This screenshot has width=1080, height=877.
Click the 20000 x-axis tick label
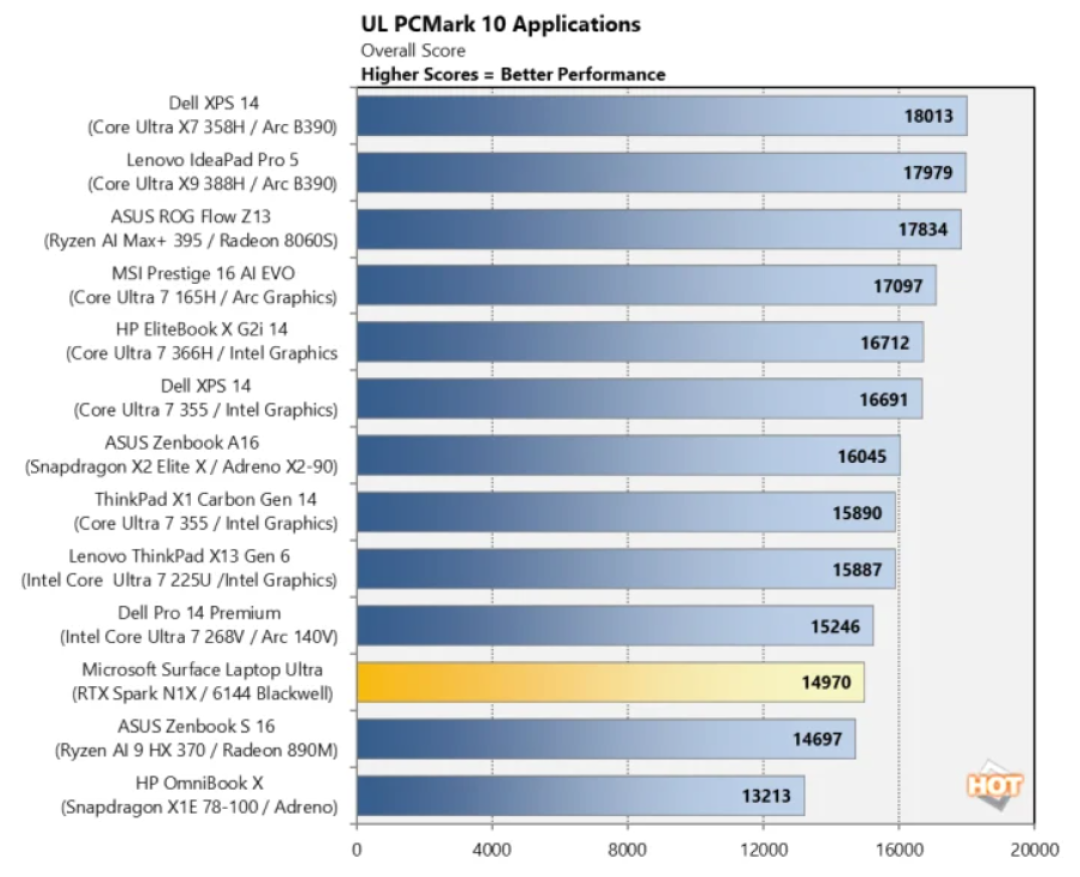(1035, 850)
